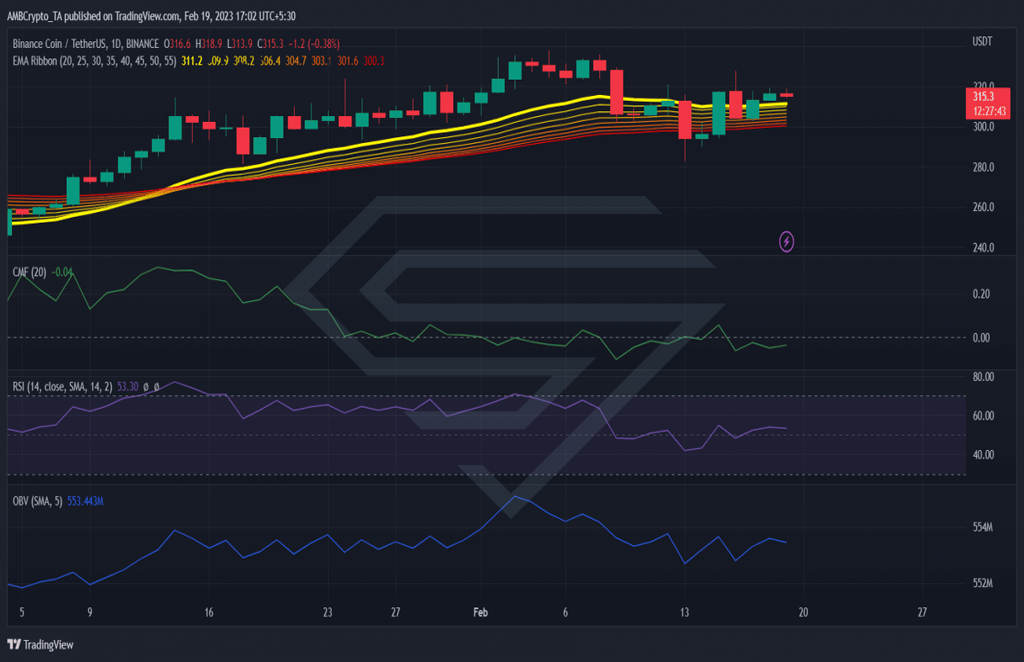This screenshot has height=662, width=1024.
Task: Click the EMA Ribbon indicator legend
Action: point(95,61)
